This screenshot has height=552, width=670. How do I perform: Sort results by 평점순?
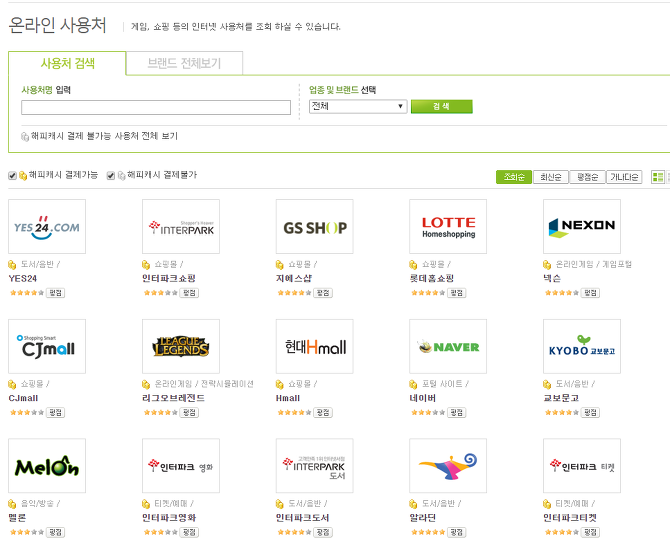(x=588, y=177)
